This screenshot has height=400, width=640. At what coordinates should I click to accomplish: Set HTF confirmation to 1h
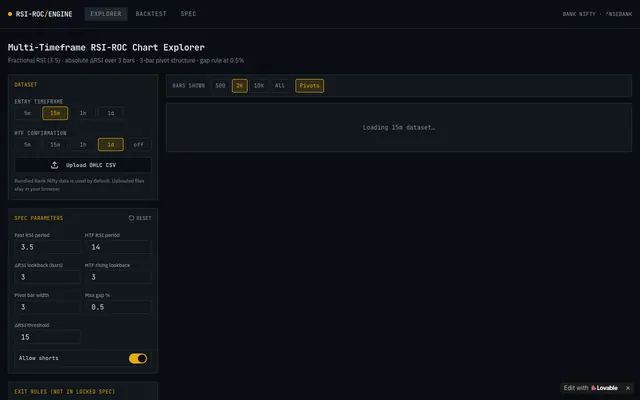[83, 144]
